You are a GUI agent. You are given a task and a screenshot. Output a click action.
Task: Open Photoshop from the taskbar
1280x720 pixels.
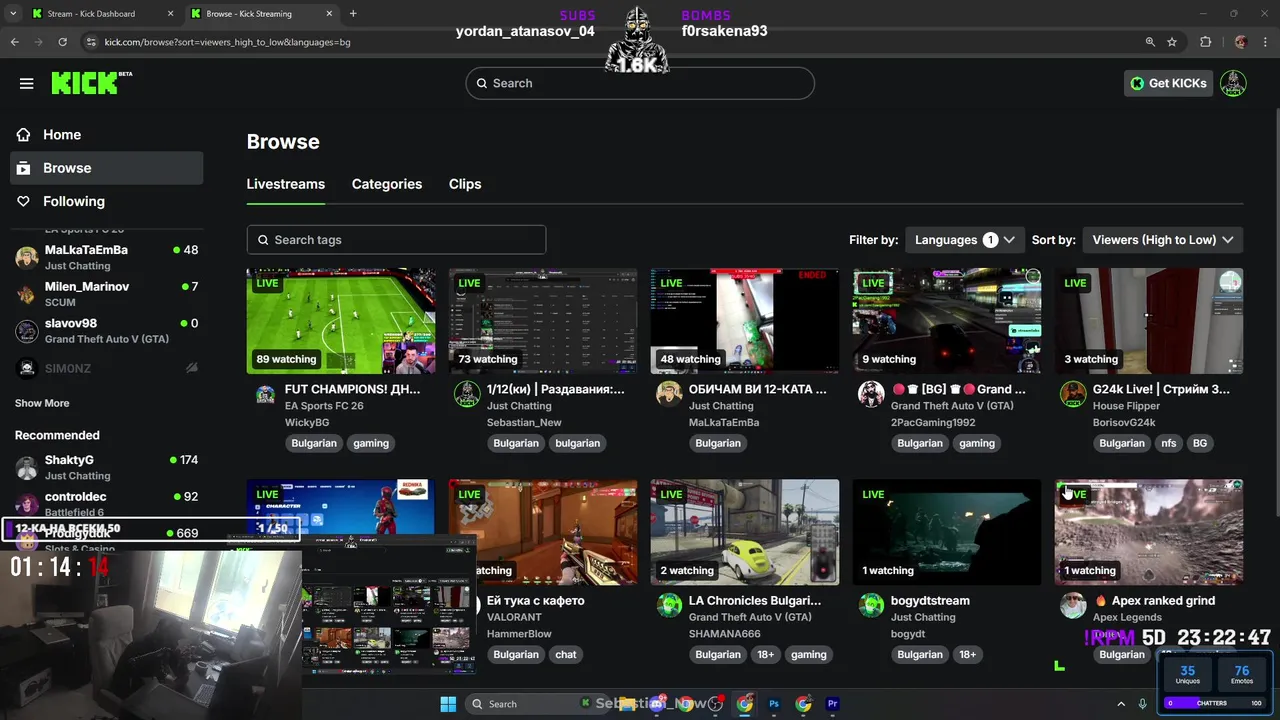pyautogui.click(x=774, y=704)
